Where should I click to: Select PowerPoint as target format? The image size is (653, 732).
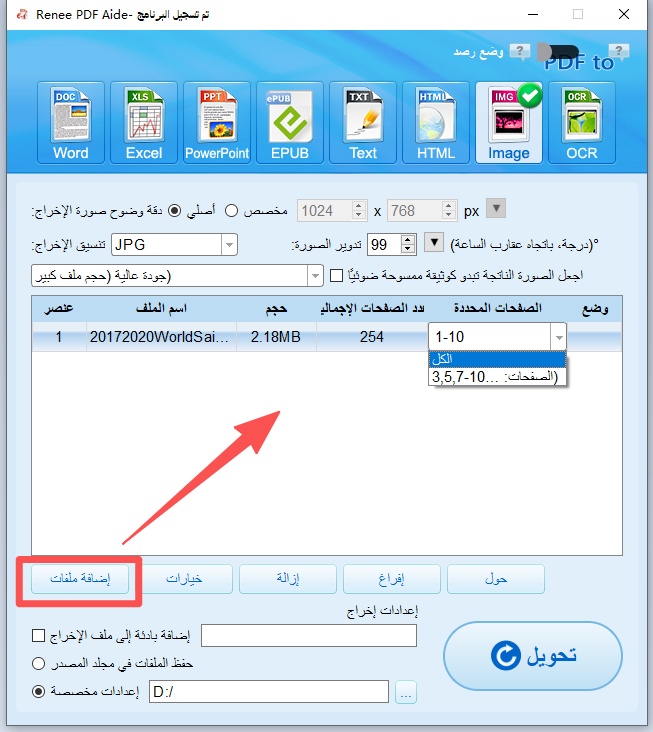click(x=217, y=123)
